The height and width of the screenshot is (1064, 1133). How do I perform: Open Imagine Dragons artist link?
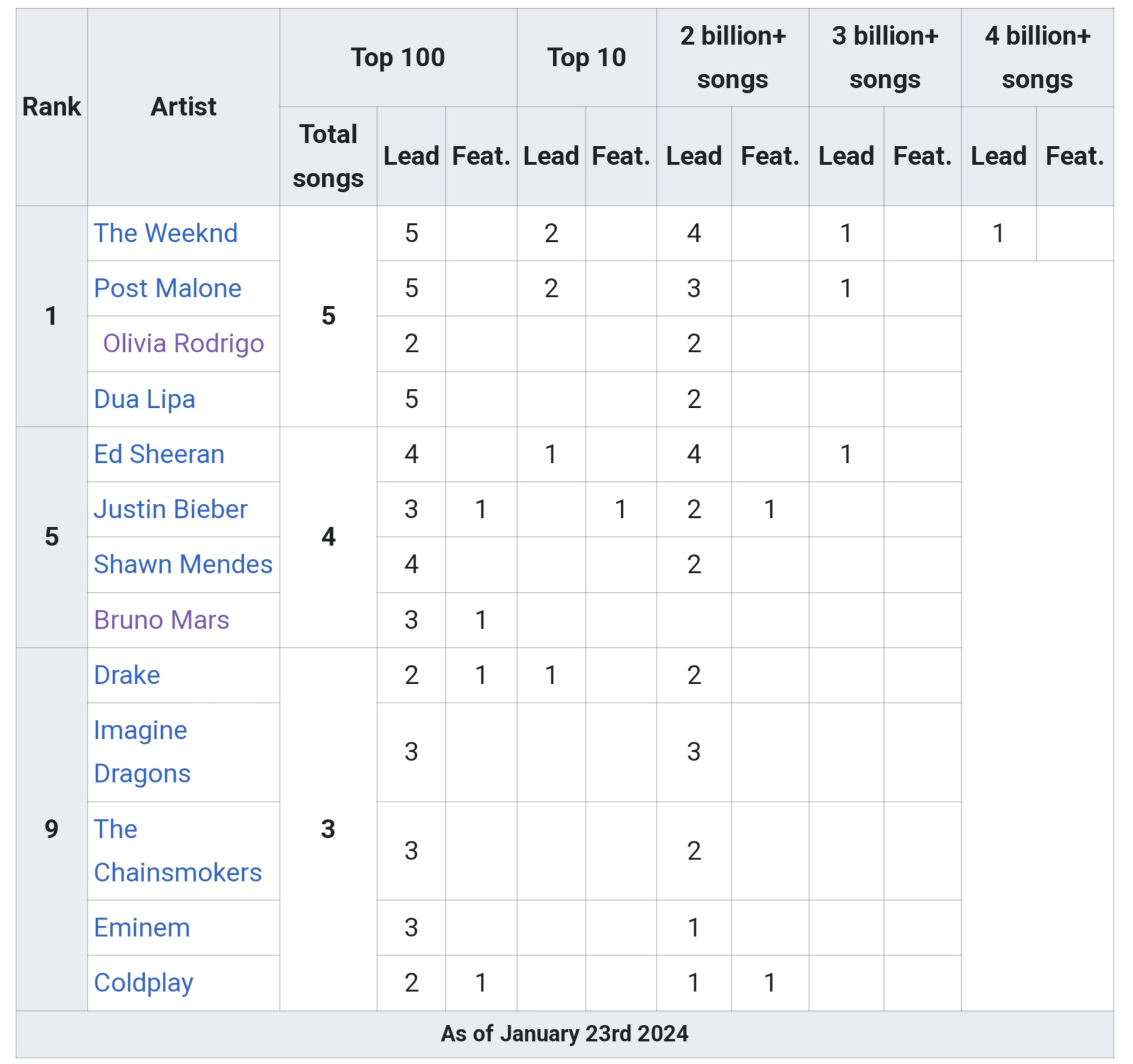[142, 752]
